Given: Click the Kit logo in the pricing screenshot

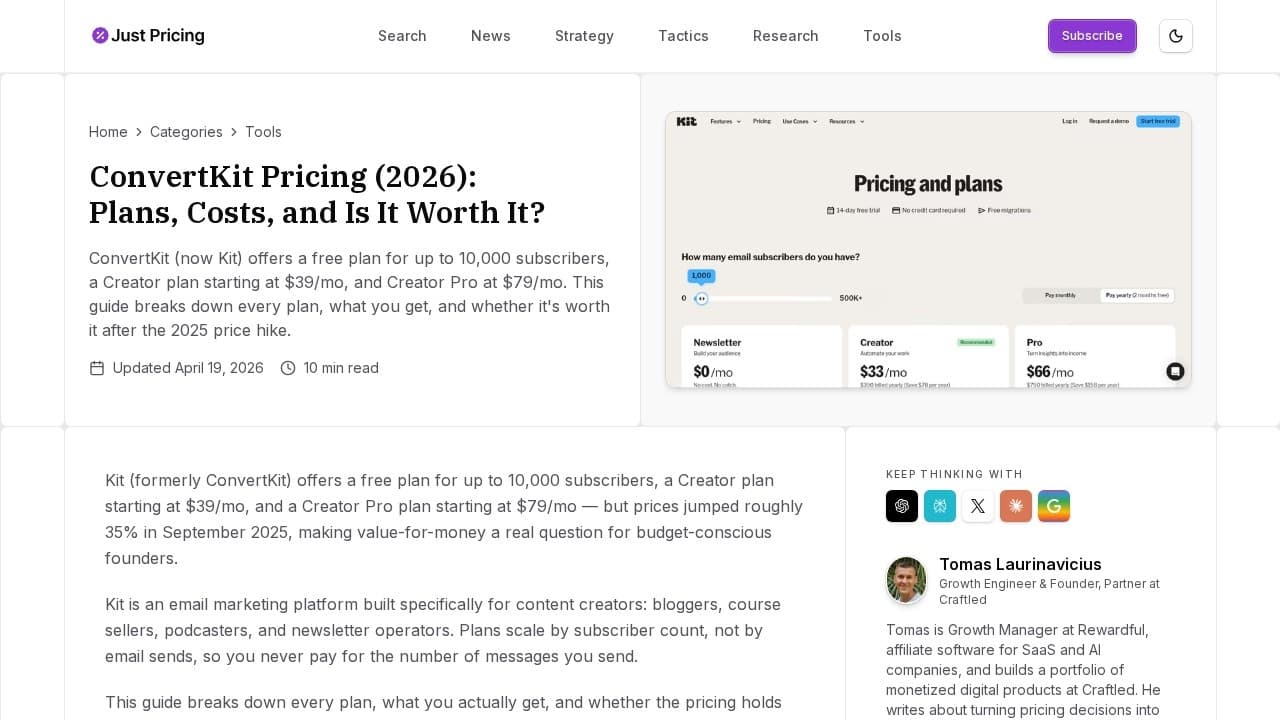Looking at the screenshot, I should 686,121.
